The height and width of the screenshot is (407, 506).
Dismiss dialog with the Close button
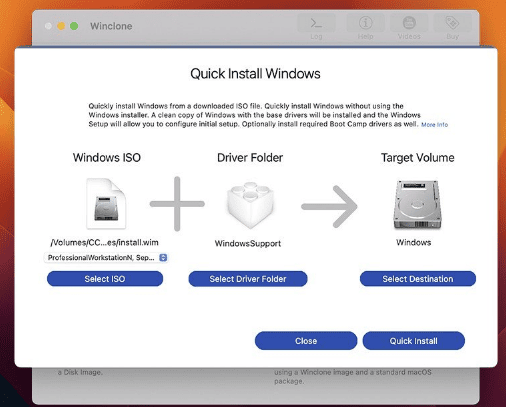[x=306, y=341]
